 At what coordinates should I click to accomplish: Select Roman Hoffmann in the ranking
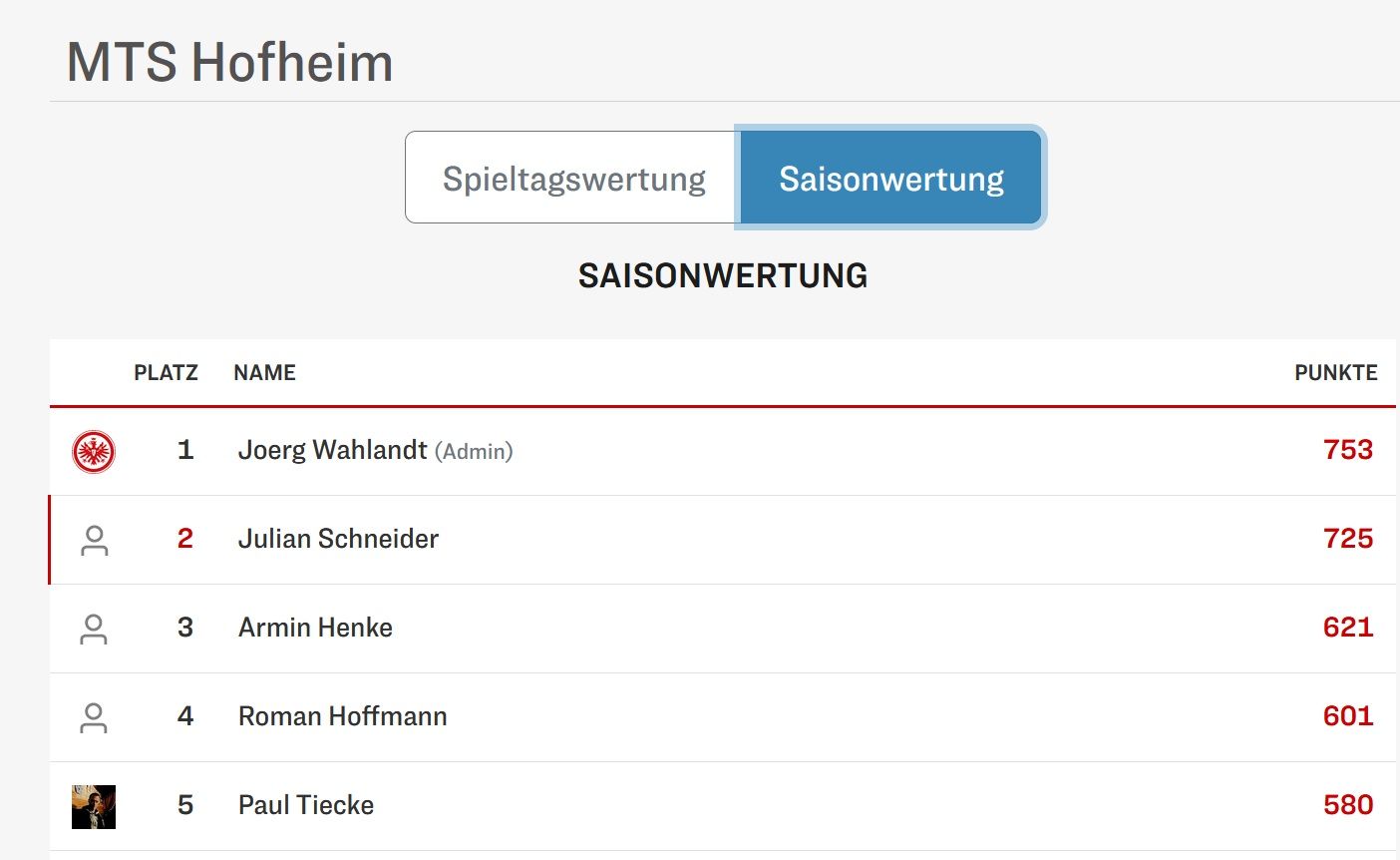tap(342, 716)
